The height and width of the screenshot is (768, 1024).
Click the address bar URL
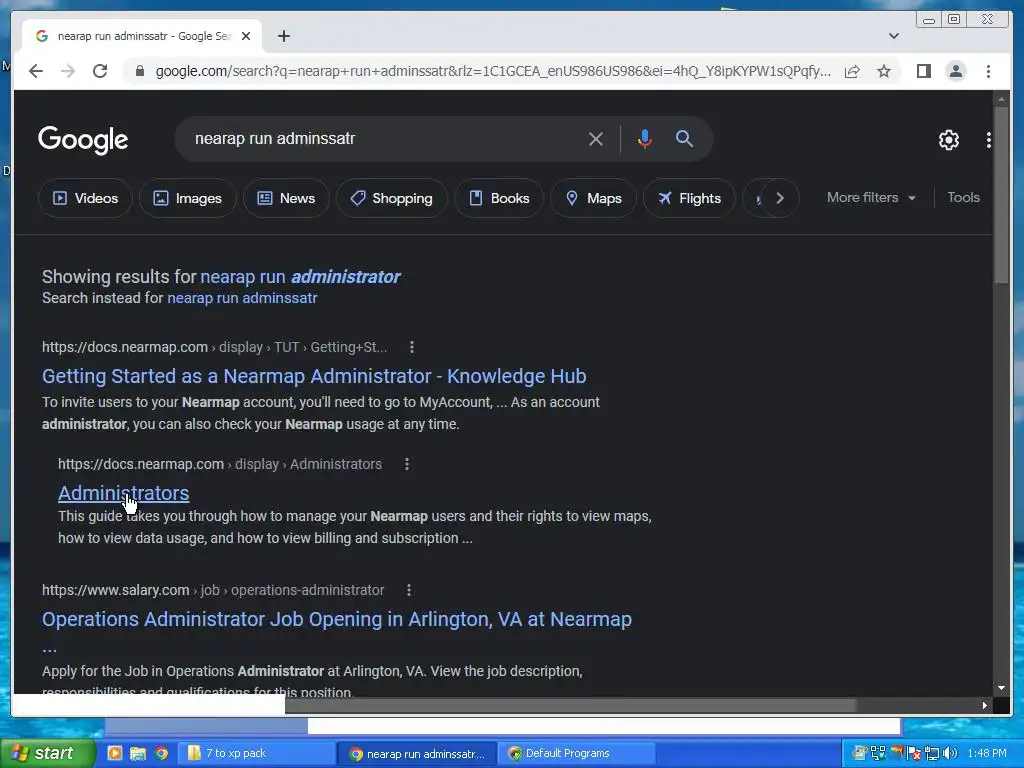tap(493, 71)
